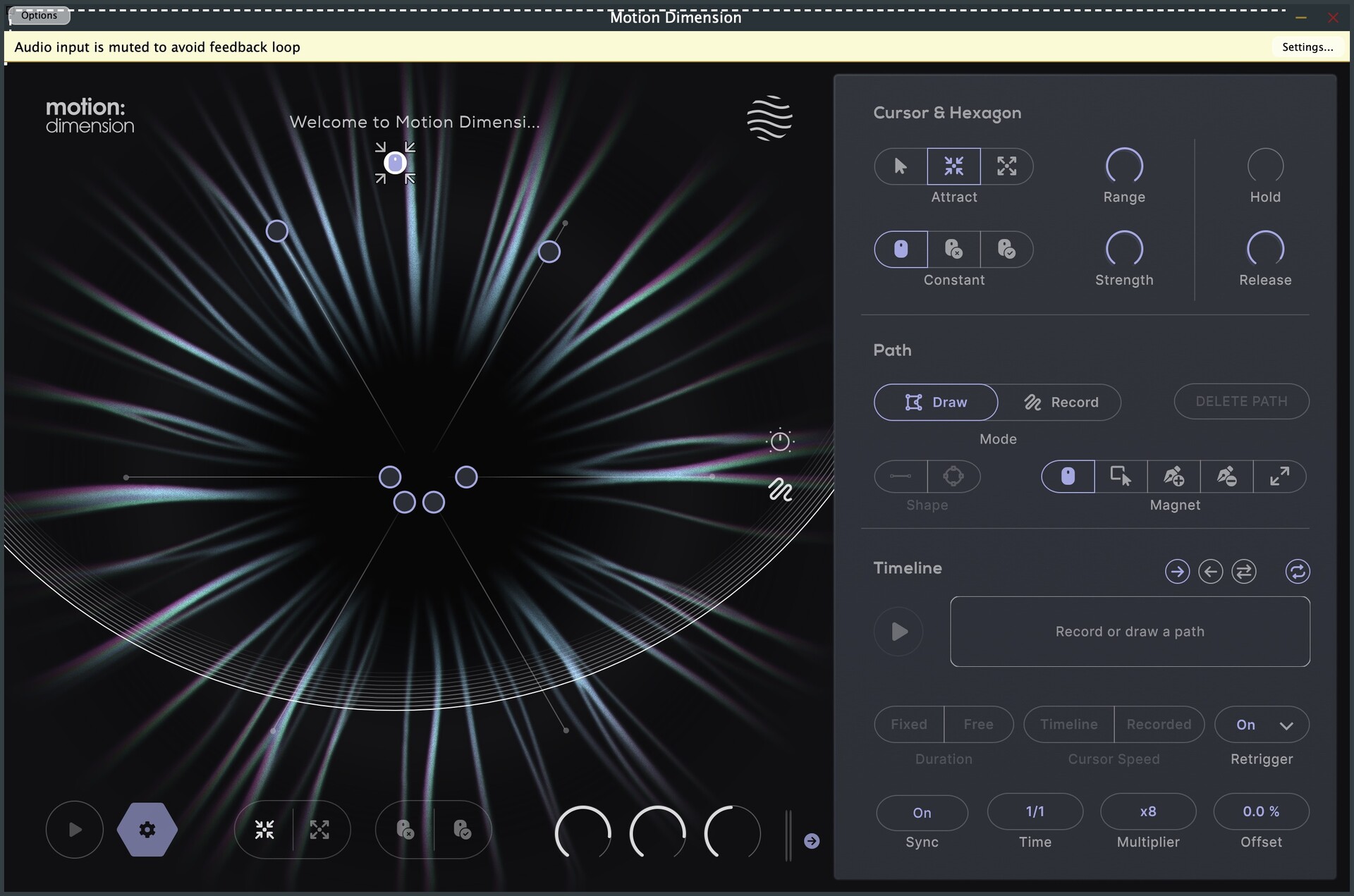Switch path mode to Draw
This screenshot has width=1354, height=896.
point(936,402)
